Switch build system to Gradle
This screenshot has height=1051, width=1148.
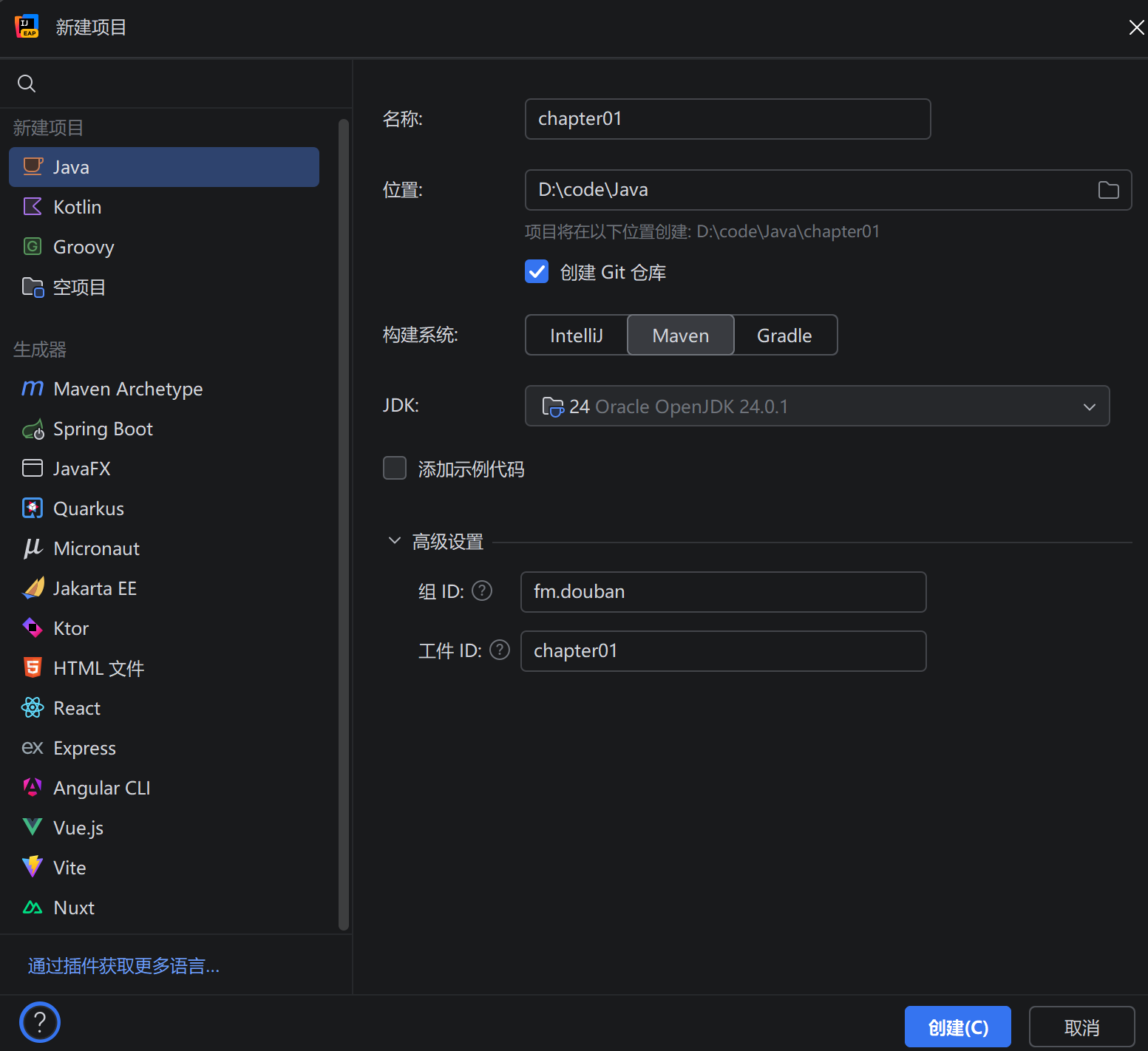pyautogui.click(x=784, y=335)
